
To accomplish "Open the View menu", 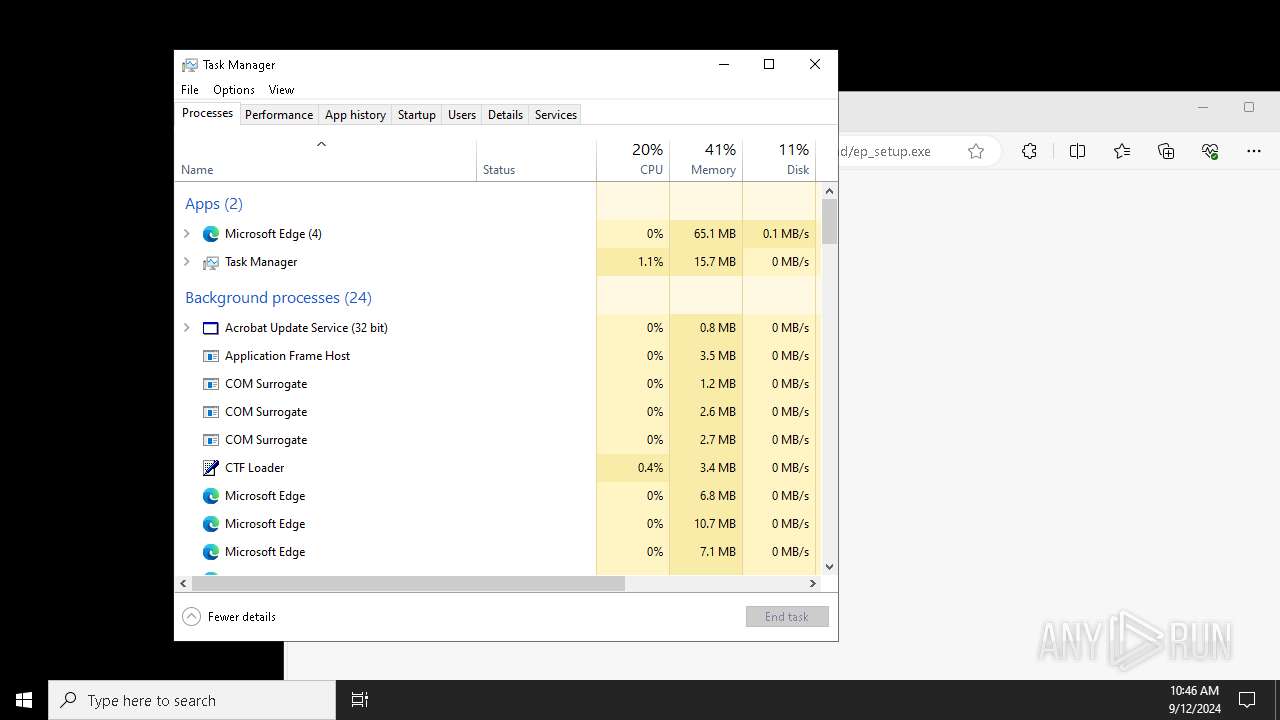I will (x=281, y=90).
